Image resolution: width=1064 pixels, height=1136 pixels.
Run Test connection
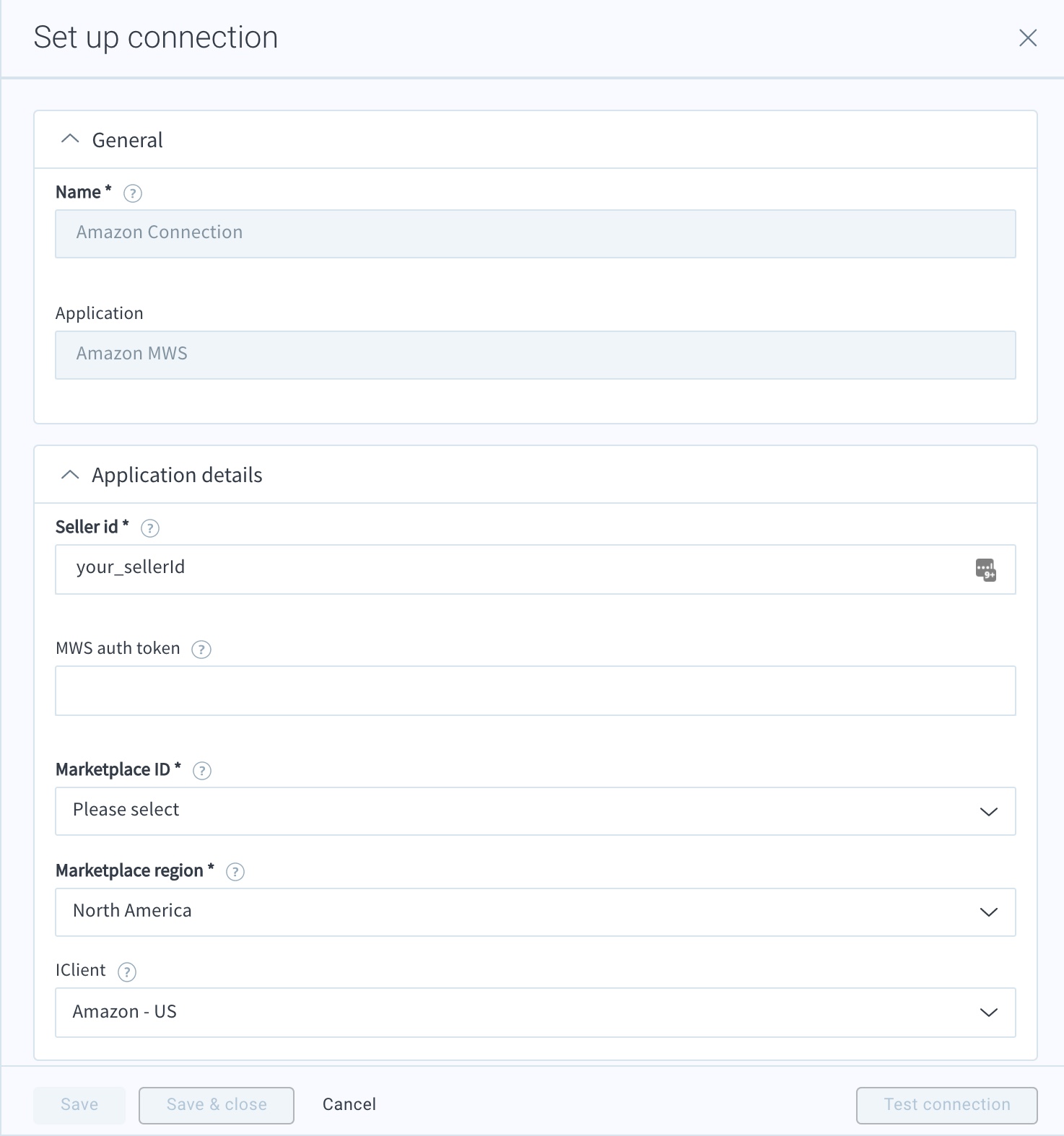point(945,1104)
